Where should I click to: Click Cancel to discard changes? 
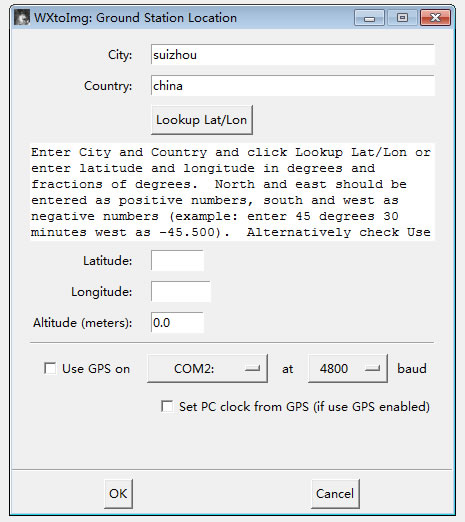335,494
